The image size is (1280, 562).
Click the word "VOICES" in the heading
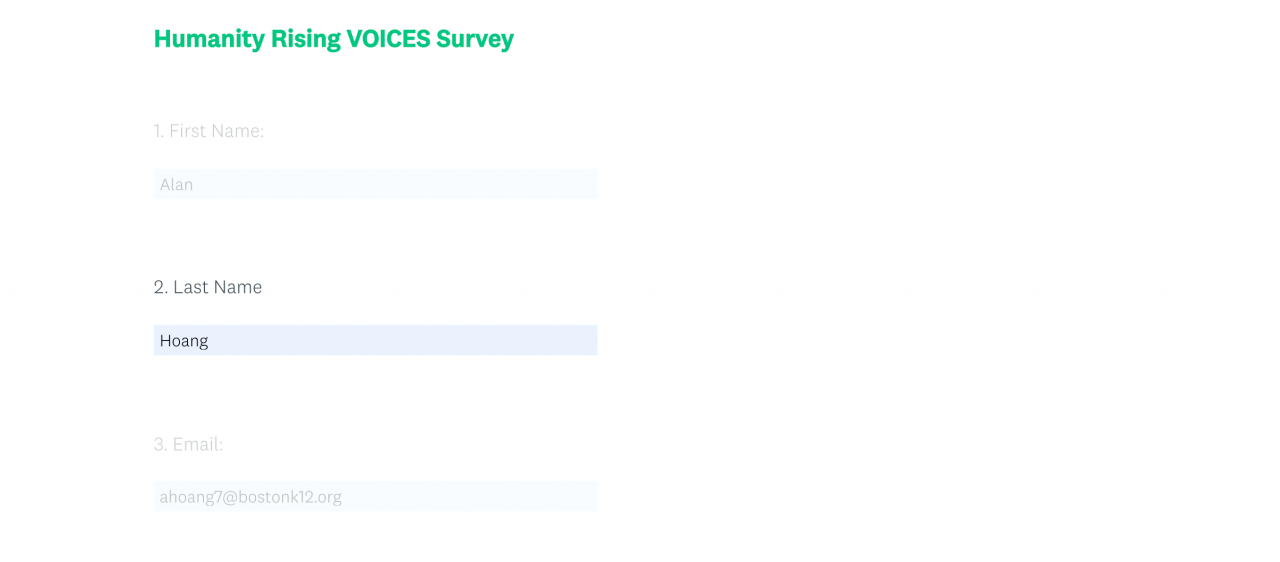click(388, 39)
